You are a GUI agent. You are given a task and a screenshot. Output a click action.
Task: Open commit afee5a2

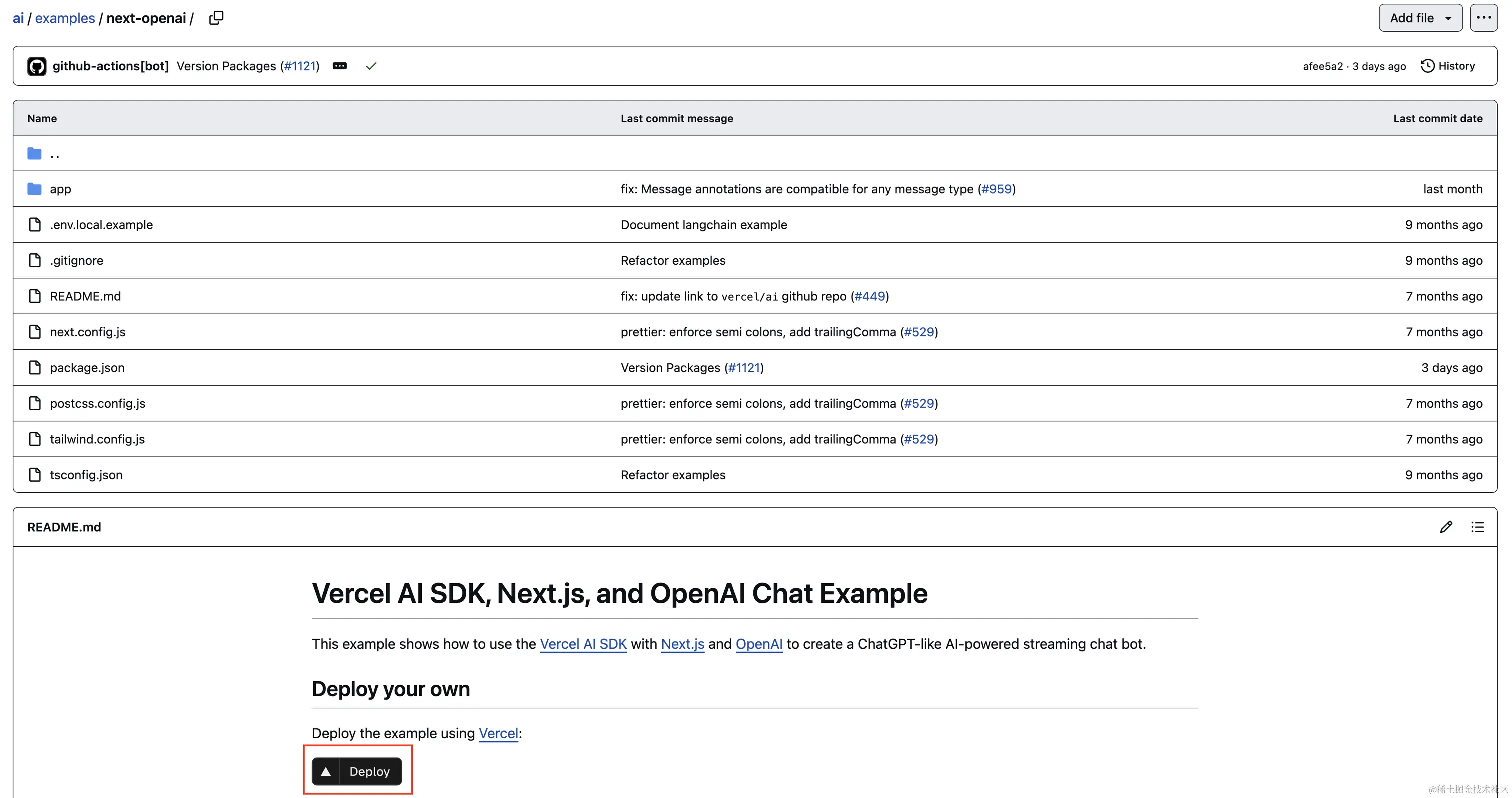pos(1322,66)
